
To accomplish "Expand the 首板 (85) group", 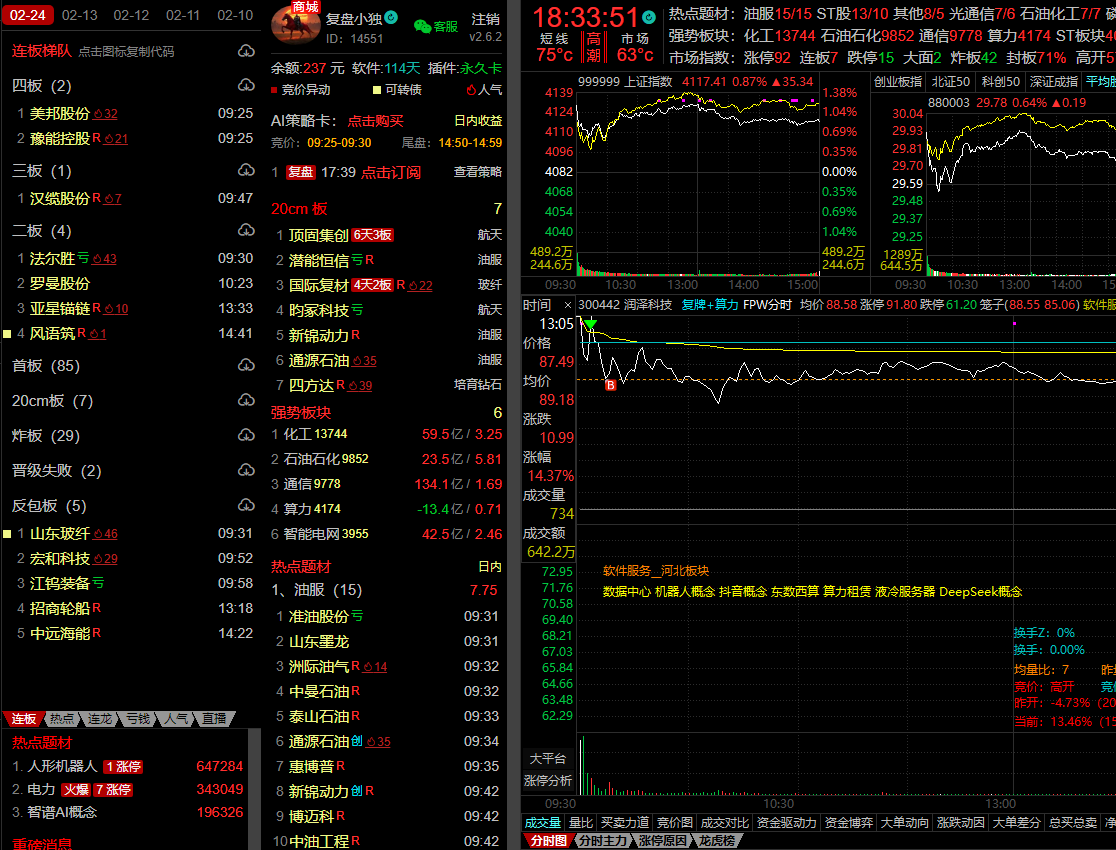I will pyautogui.click(x=45, y=365).
